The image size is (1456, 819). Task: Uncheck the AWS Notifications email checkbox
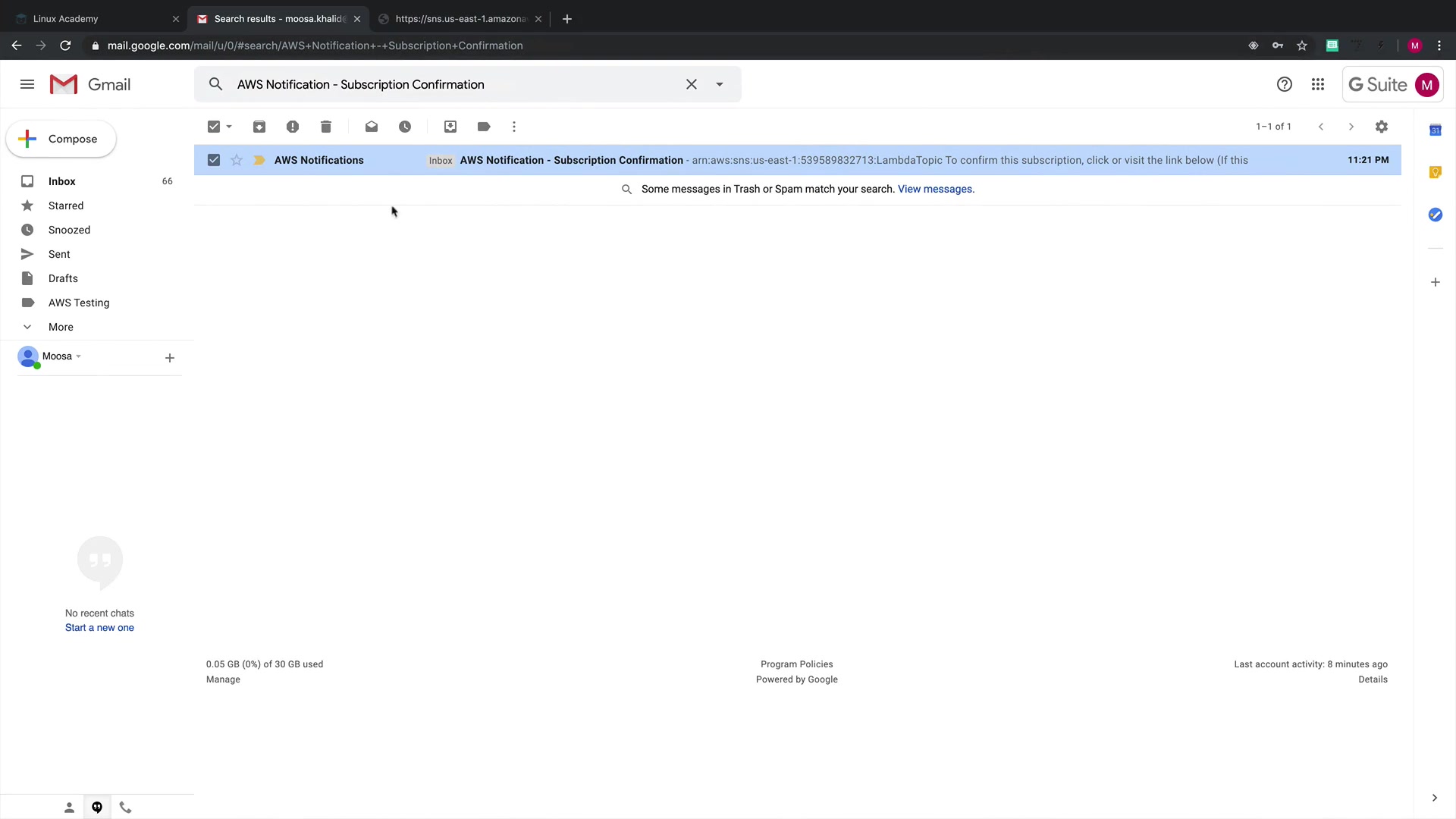pos(214,160)
